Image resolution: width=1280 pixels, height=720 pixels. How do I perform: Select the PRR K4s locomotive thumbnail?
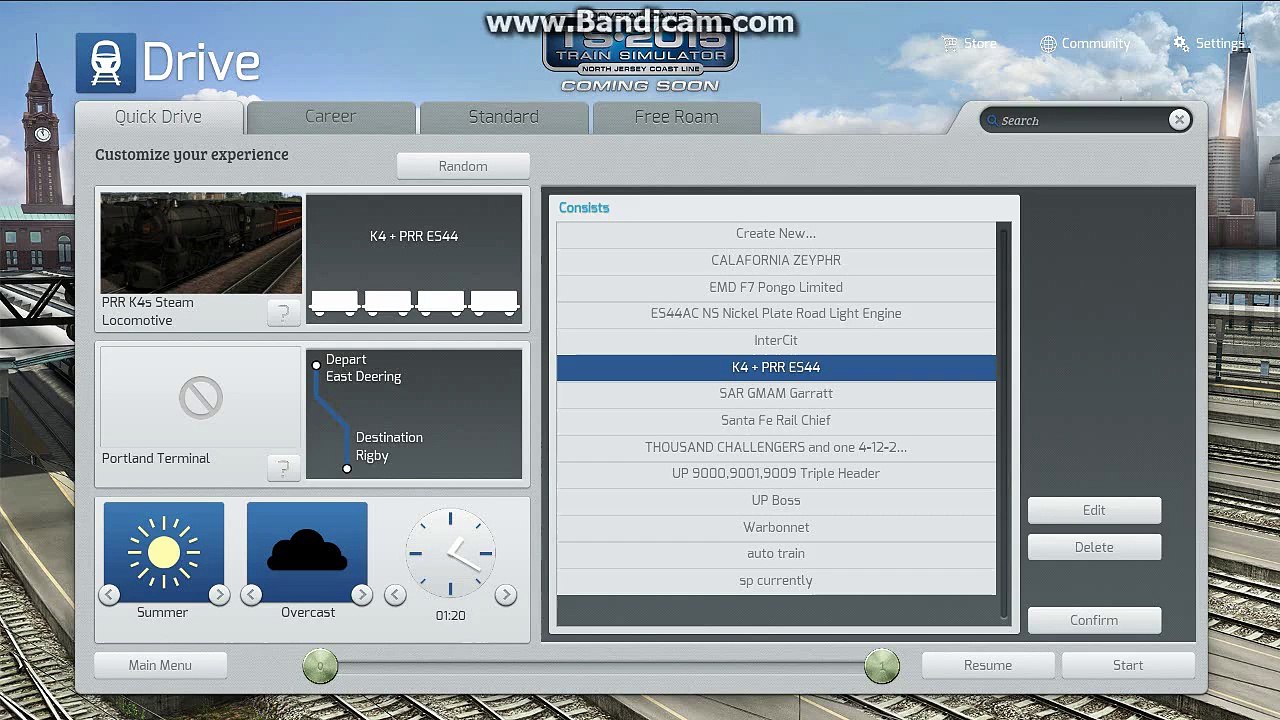[201, 243]
